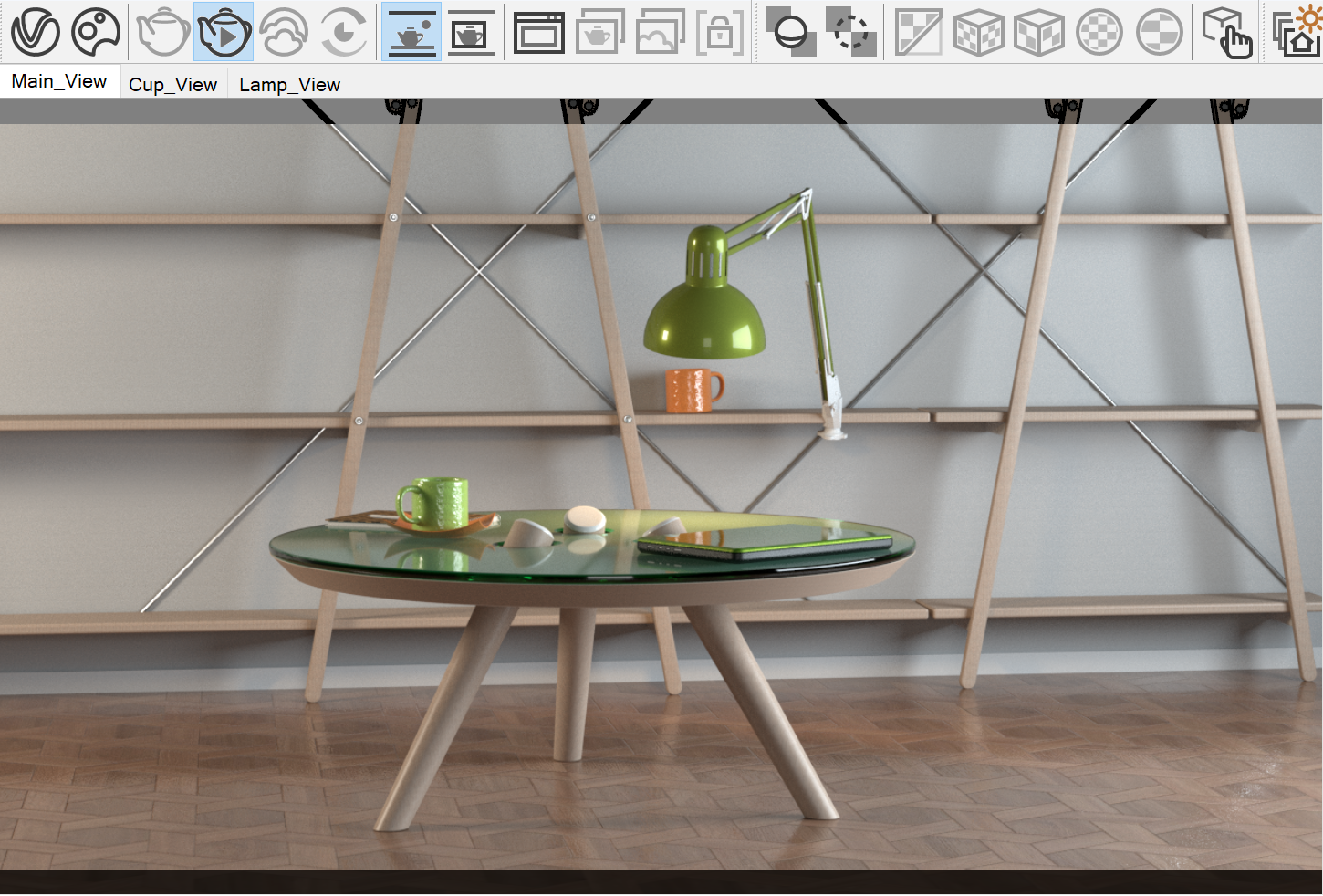Screen dimensions: 1323x896
Task: Switch to the Main_View tab
Action: (59, 81)
